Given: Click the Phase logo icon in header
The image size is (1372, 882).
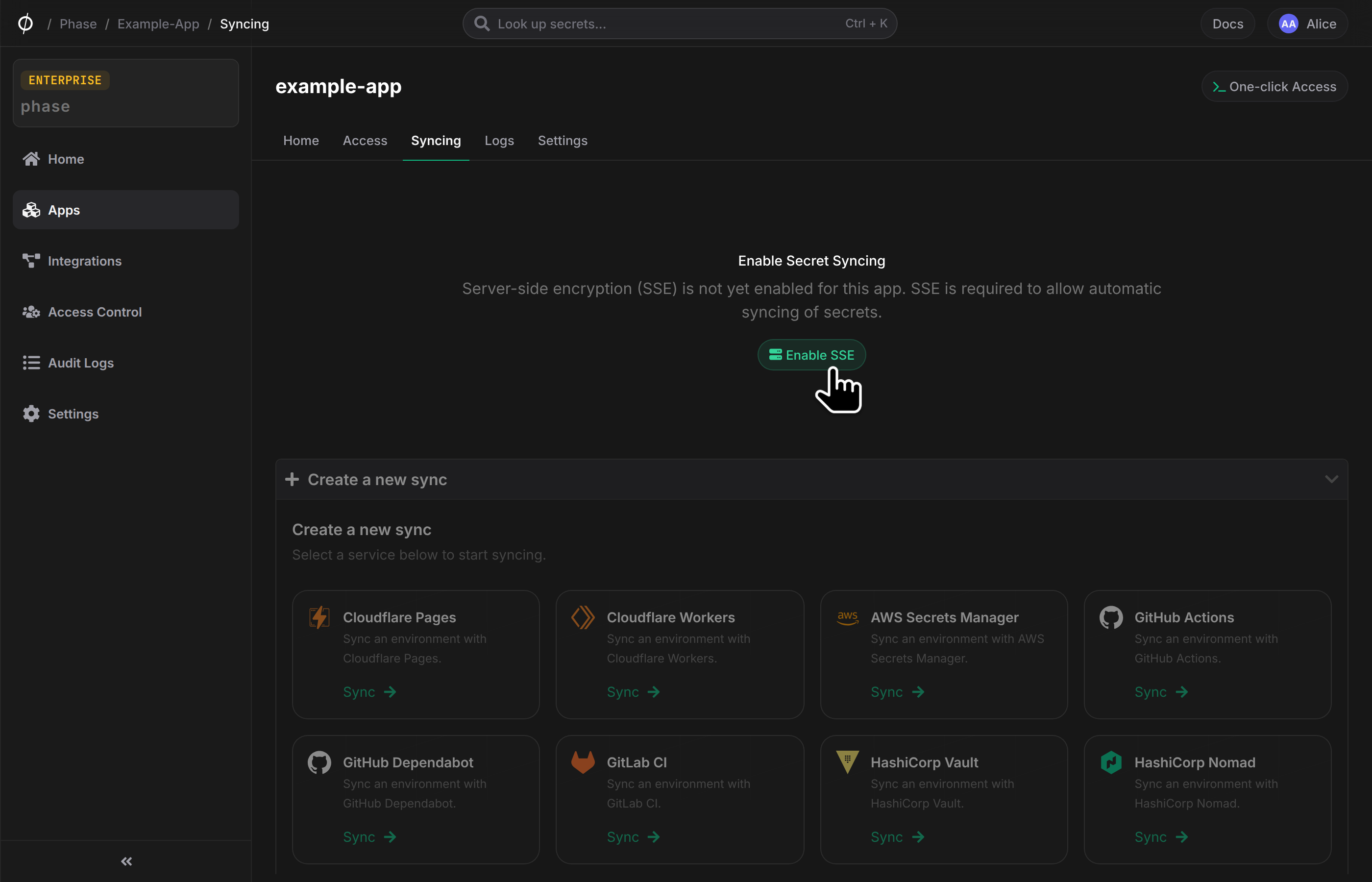Looking at the screenshot, I should click(25, 24).
